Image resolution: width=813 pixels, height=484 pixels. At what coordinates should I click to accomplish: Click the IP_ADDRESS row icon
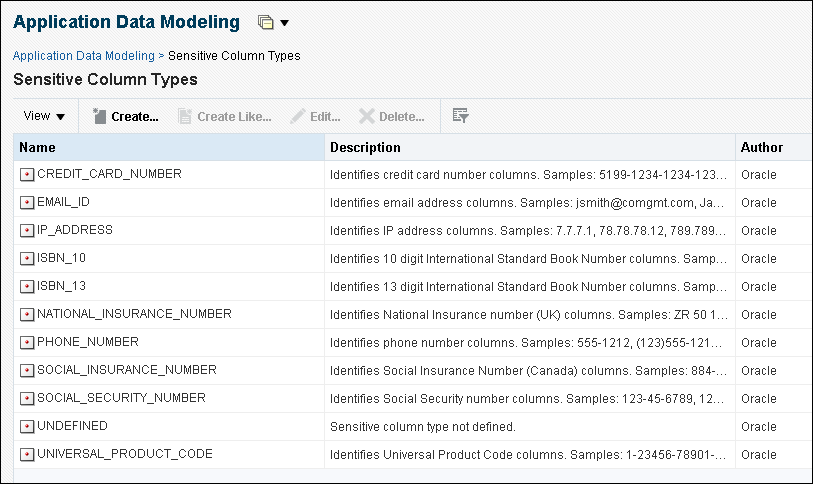tap(27, 230)
